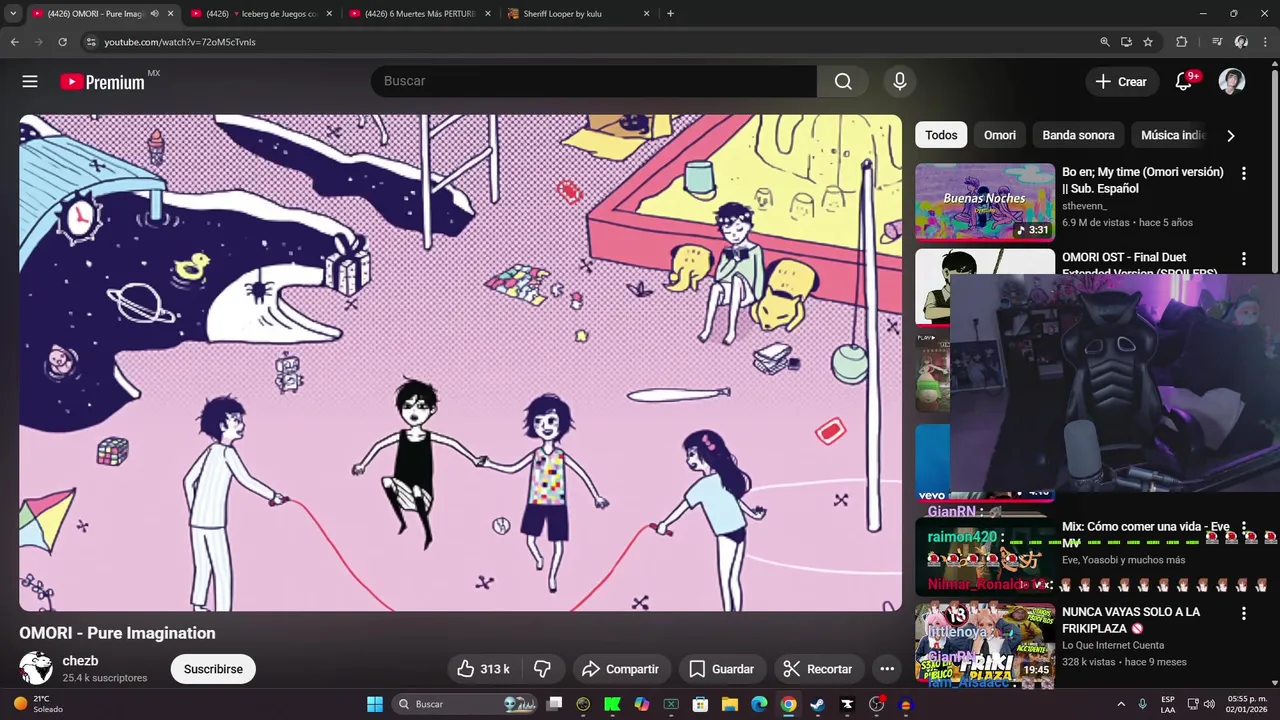1280x720 pixels.
Task: Click the browser address bar URL
Action: point(180,42)
